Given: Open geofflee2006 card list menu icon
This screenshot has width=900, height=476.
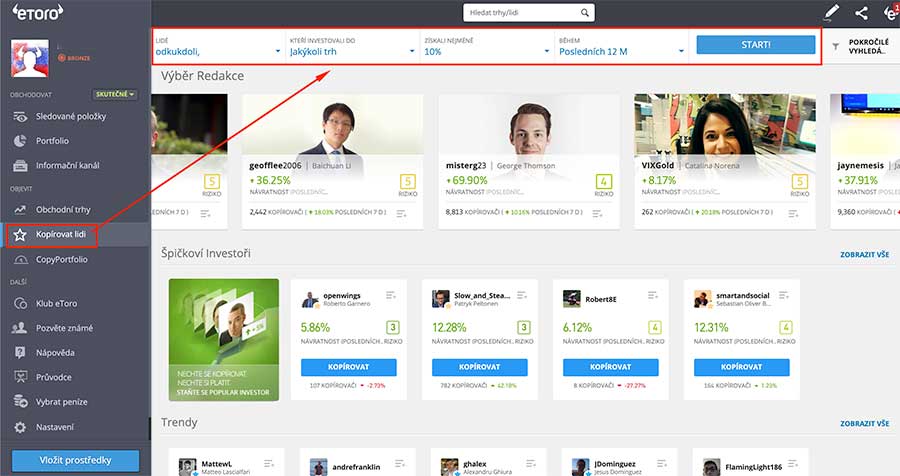Looking at the screenshot, I should coord(401,214).
